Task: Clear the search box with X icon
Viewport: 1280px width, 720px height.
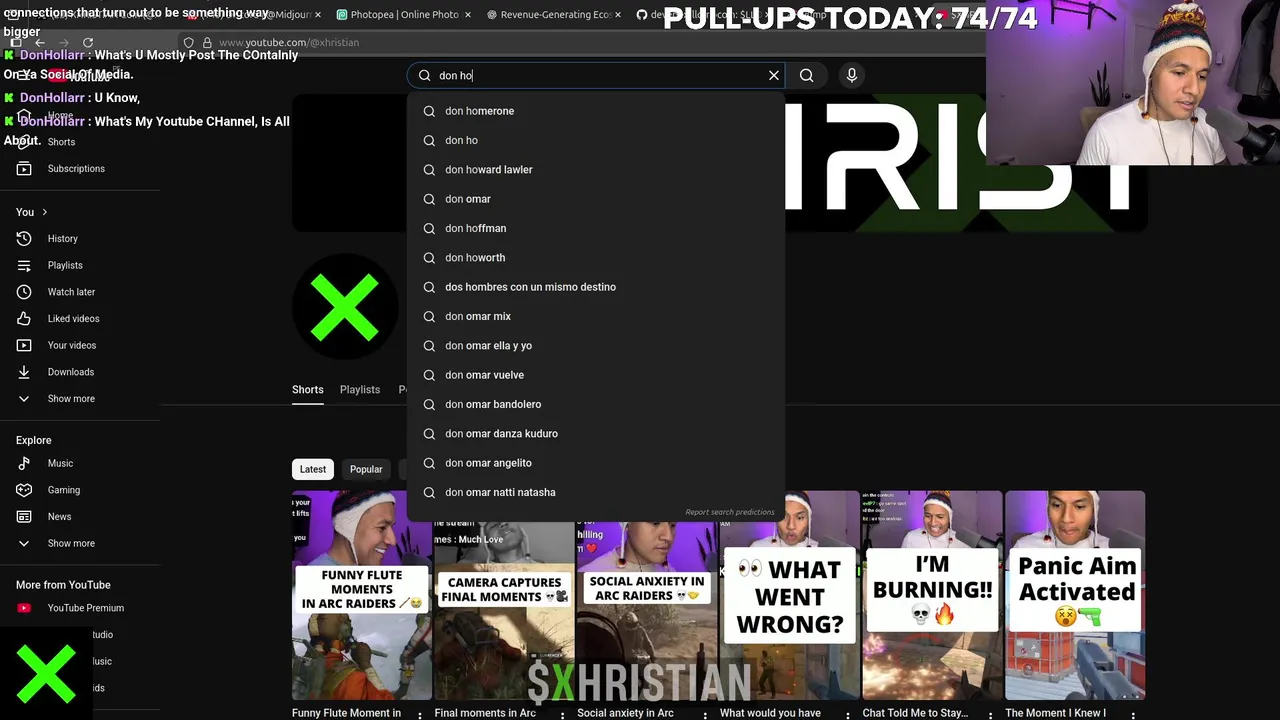Action: tap(774, 75)
